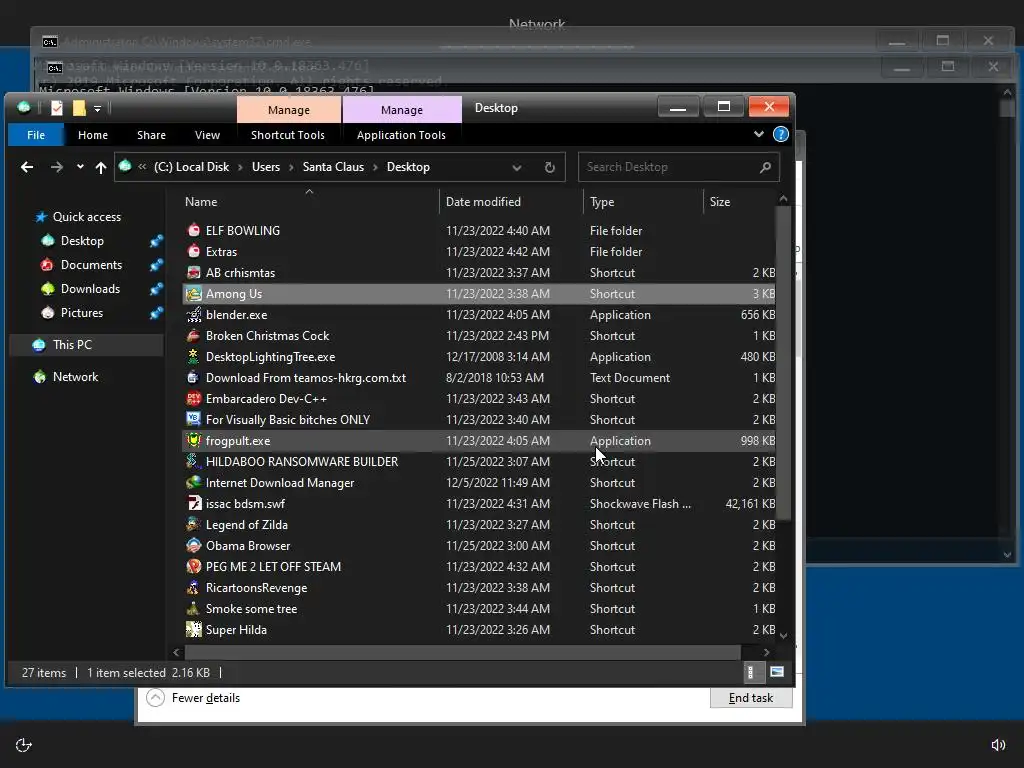This screenshot has width=1024, height=768.
Task: Click the New folder quick access icon
Action: coord(79,108)
